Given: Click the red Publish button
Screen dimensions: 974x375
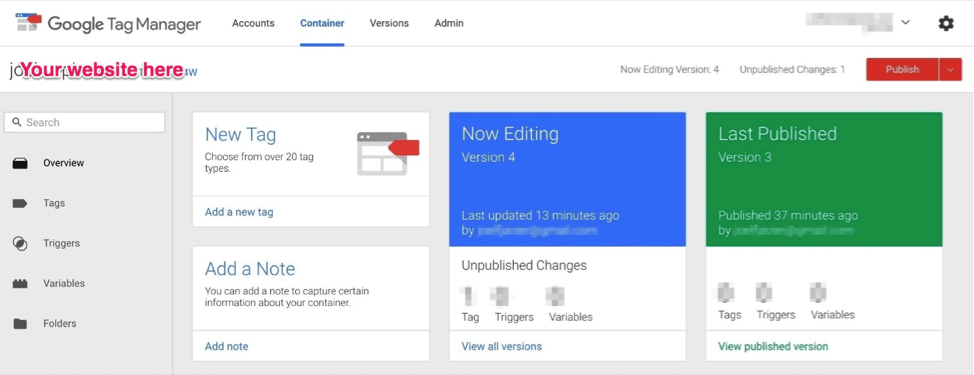Looking at the screenshot, I should pos(903,70).
